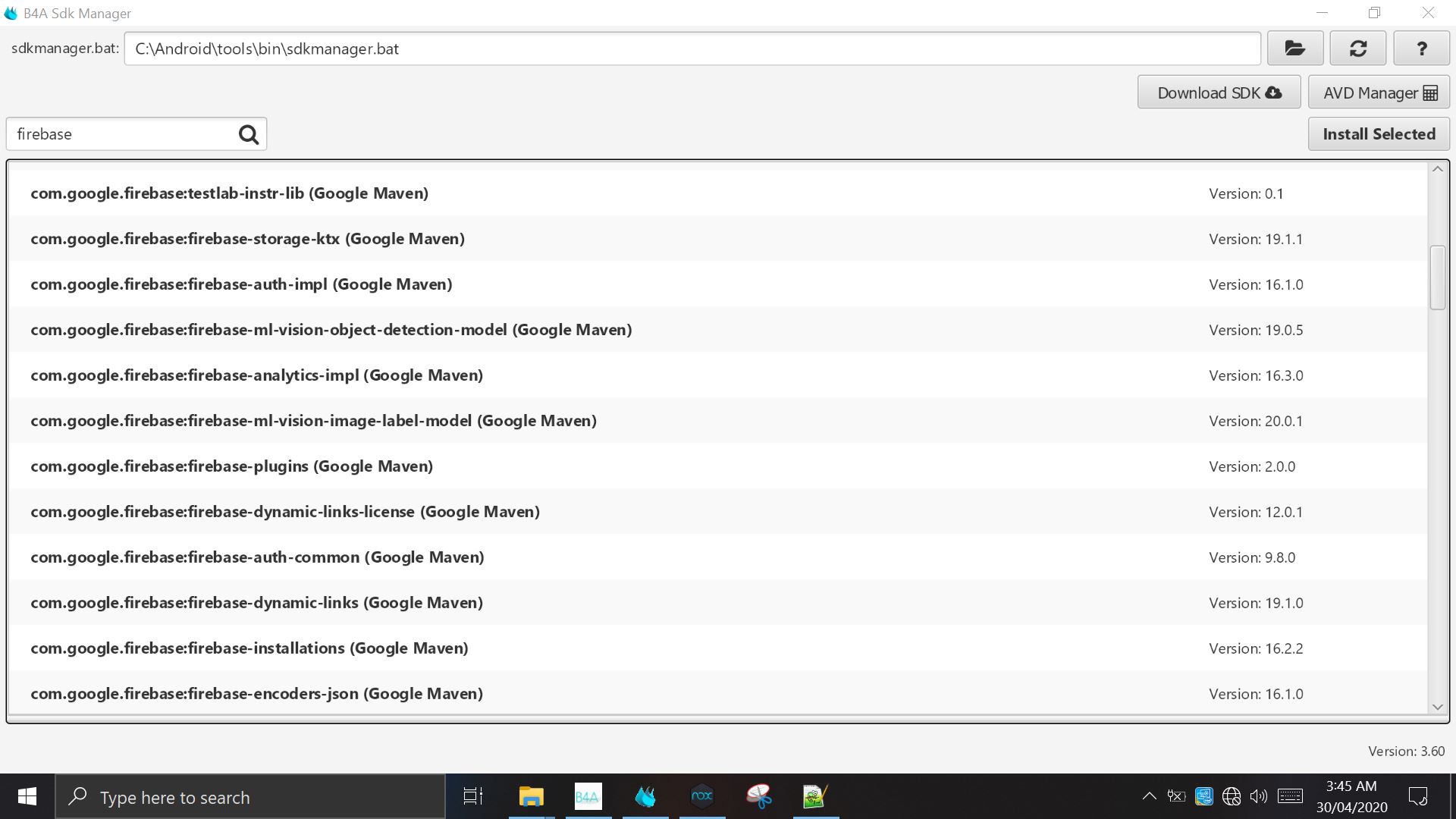Select firebase-storage-ktx package row

pyautogui.click(x=717, y=239)
